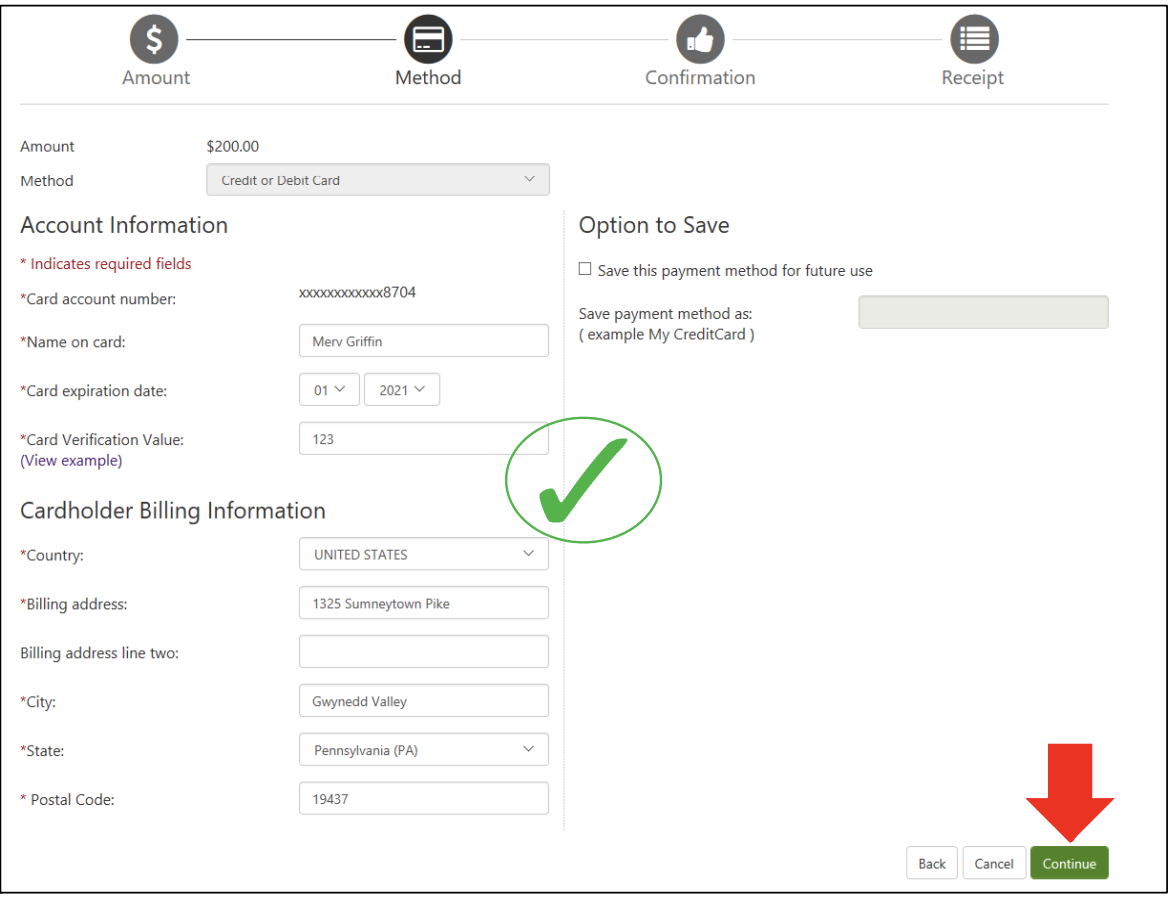Click the Billing address line two field

coord(423,652)
